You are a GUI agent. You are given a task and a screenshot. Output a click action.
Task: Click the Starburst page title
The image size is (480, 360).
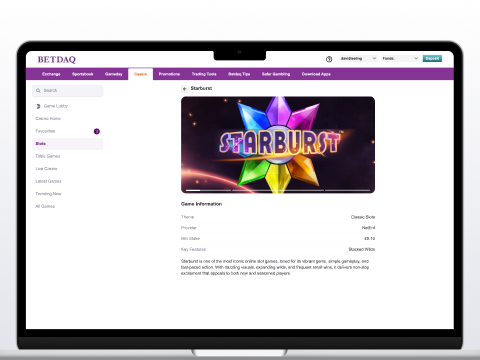pyautogui.click(x=201, y=88)
